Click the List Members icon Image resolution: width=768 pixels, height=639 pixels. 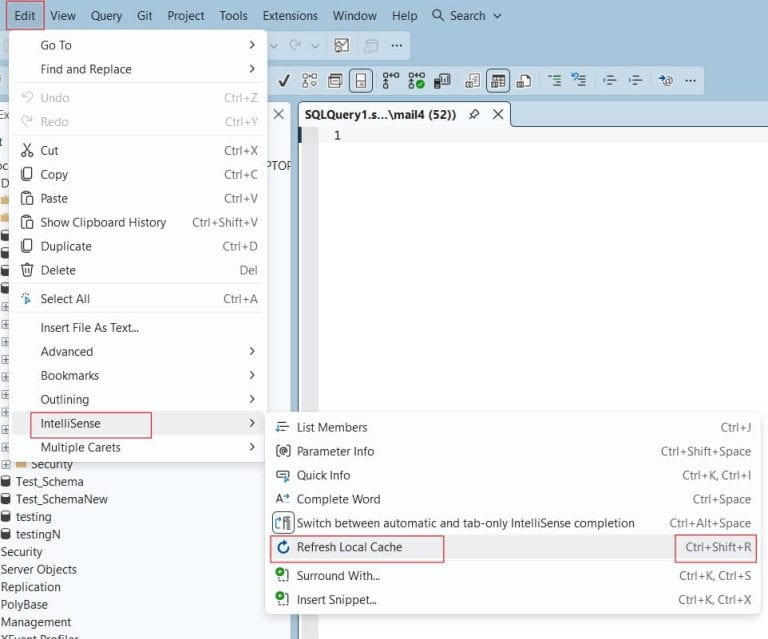pos(282,427)
